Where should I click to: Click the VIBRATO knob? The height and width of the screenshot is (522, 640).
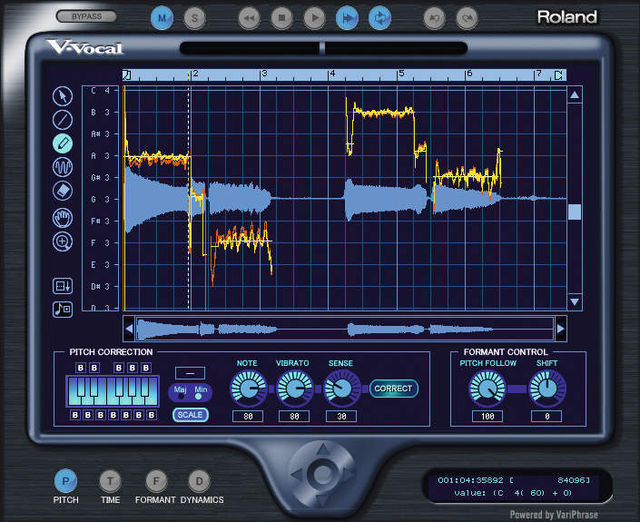pyautogui.click(x=295, y=389)
